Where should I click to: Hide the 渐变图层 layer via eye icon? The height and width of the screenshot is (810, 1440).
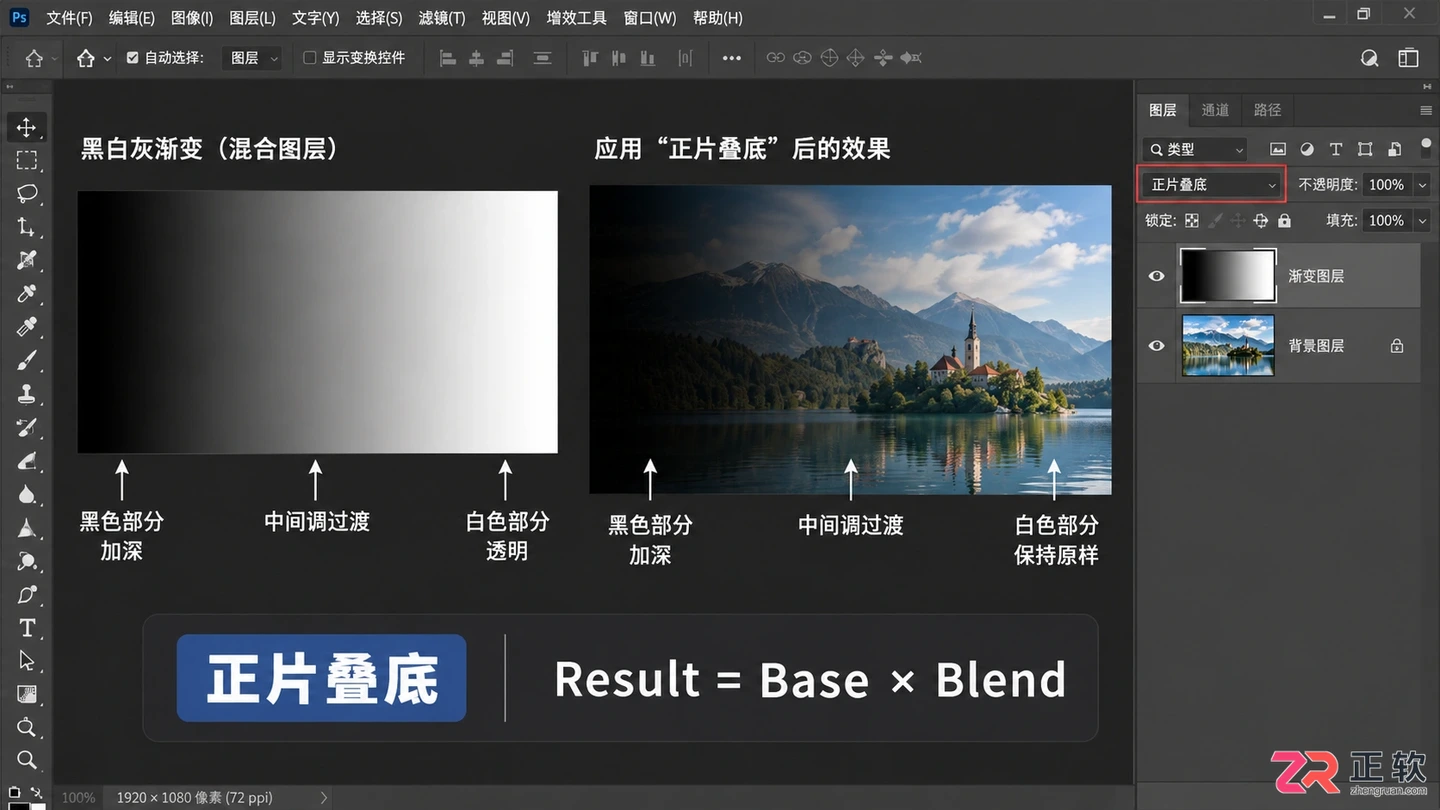1157,275
